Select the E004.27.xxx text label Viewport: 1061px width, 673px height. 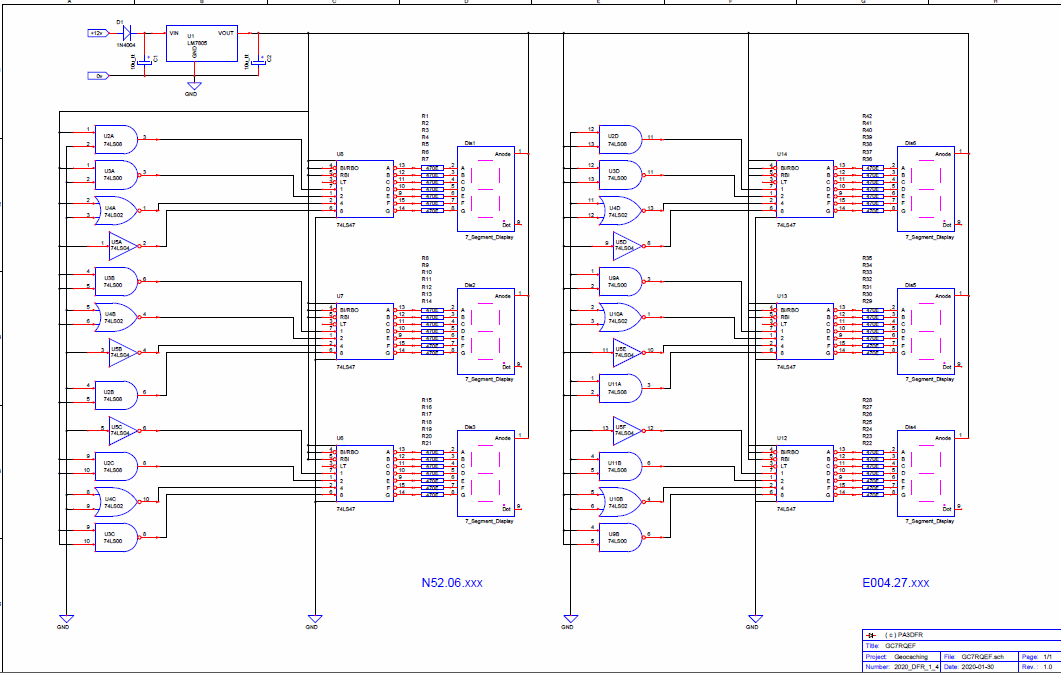(x=895, y=582)
